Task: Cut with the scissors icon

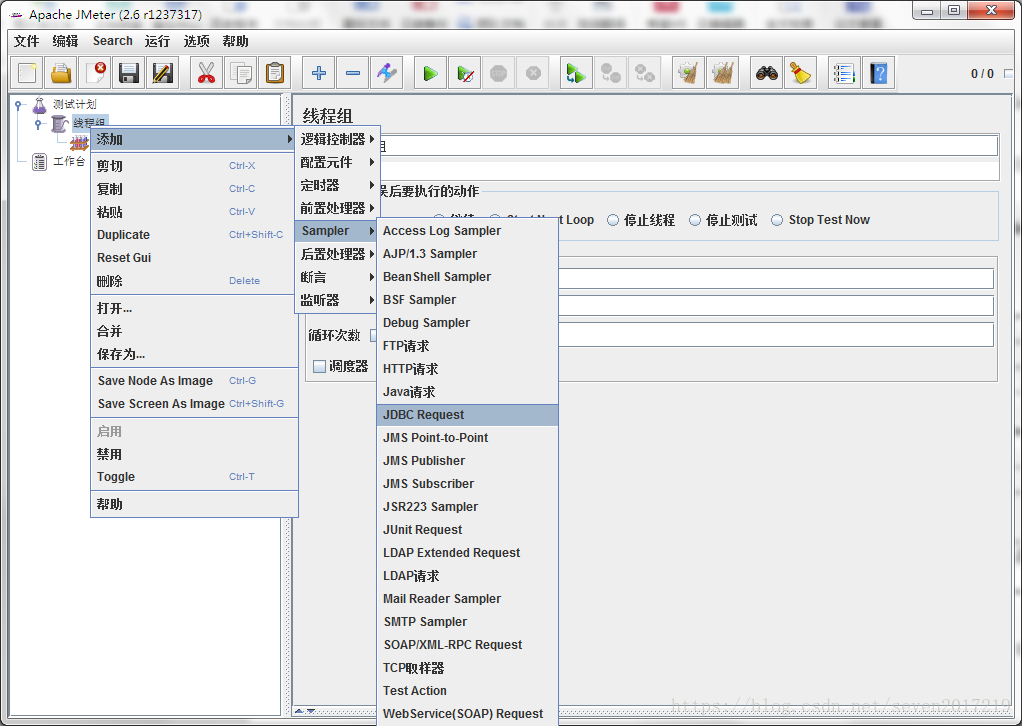Action: [x=207, y=73]
